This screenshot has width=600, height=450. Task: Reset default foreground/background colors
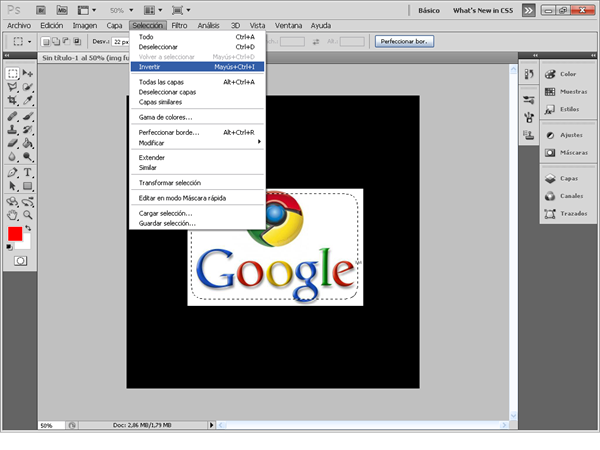click(x=10, y=247)
